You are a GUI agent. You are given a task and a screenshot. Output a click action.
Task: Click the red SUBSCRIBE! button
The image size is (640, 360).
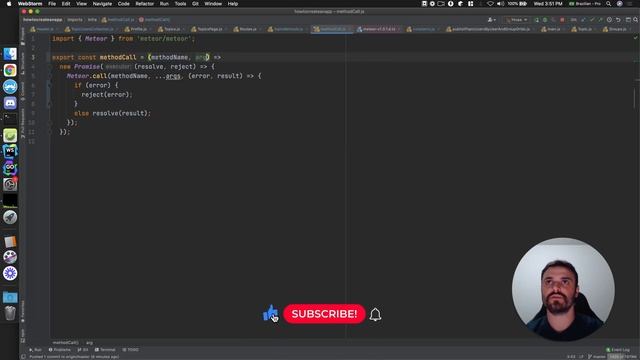coord(324,314)
